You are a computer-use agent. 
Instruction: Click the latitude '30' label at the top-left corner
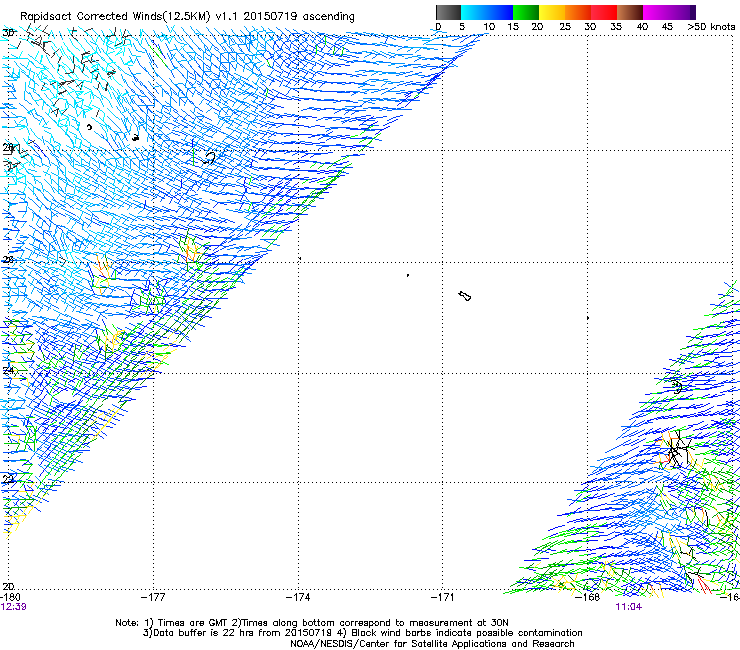[8, 33]
